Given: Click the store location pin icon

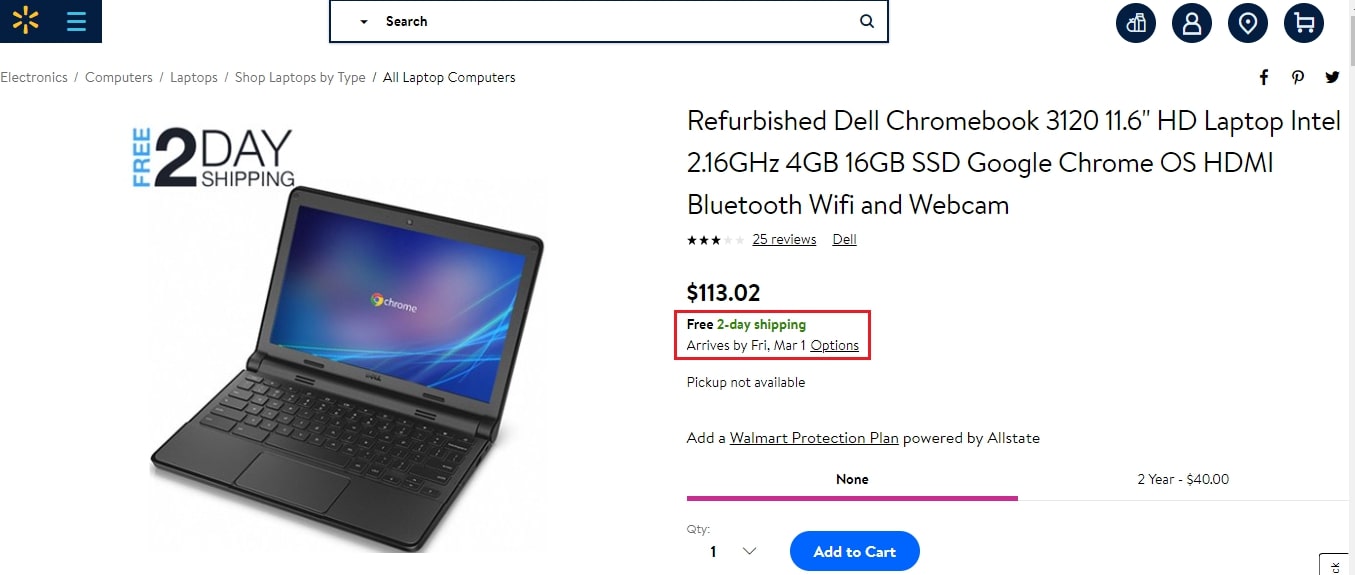Looking at the screenshot, I should coord(1247,23).
